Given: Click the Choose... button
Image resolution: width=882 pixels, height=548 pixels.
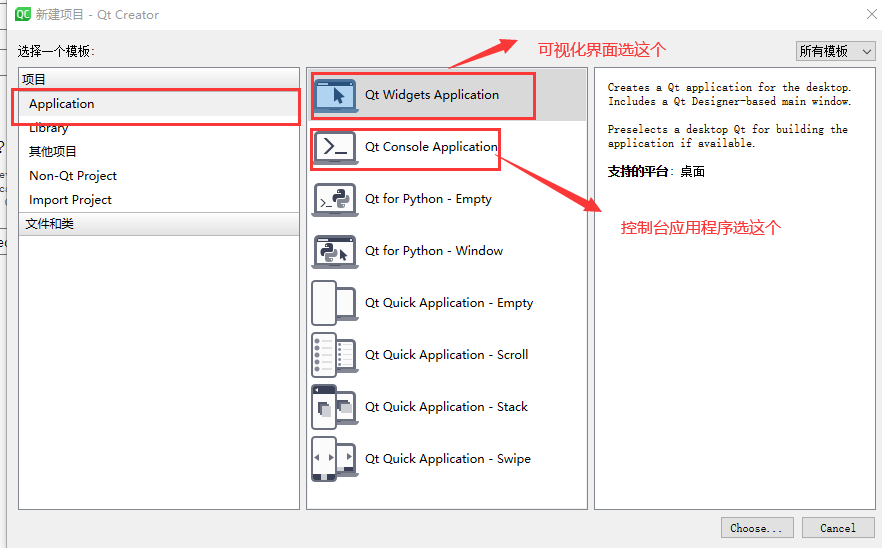Looking at the screenshot, I should (757, 528).
